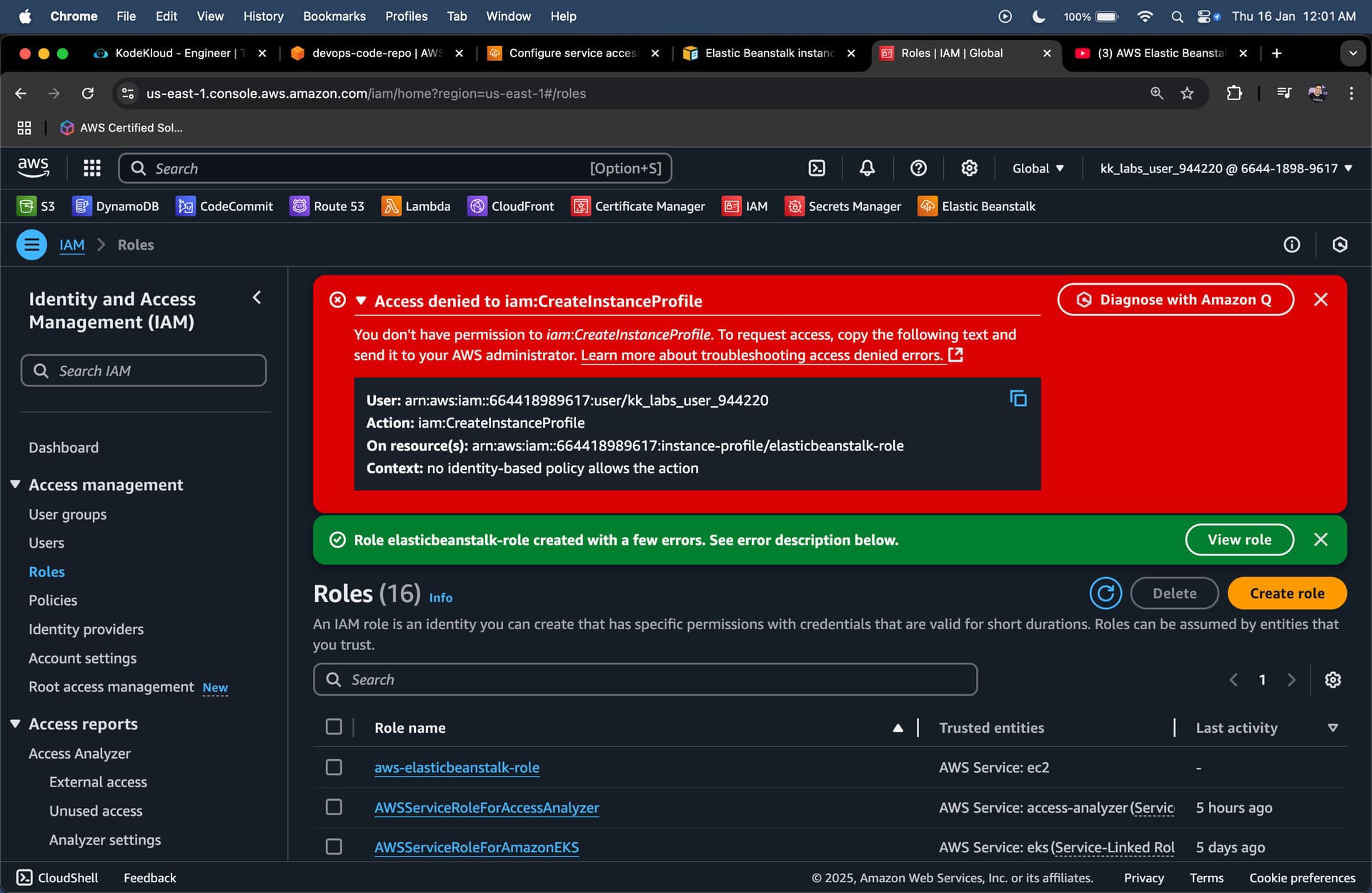Toggle the select-all roles checkbox
This screenshot has width=1372, height=893.
pos(334,727)
